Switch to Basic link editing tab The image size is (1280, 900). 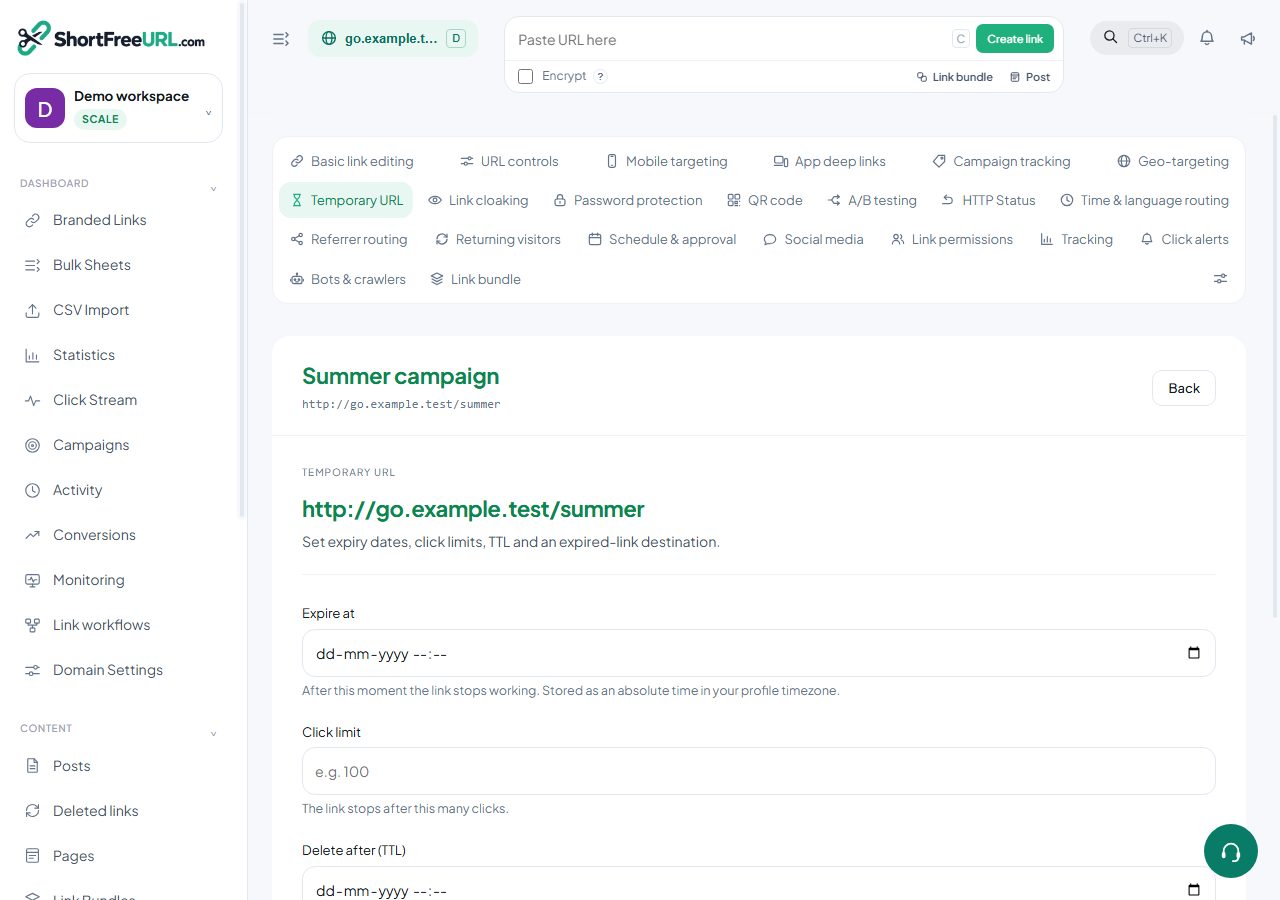[351, 161]
